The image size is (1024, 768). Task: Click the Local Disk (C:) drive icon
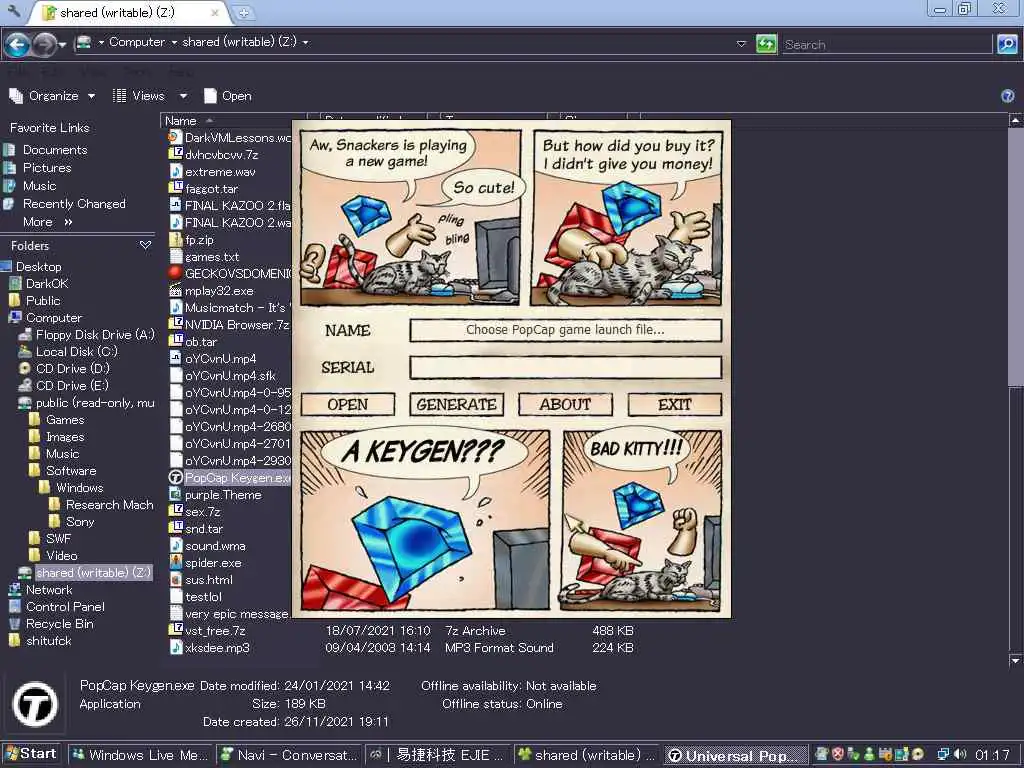[x=25, y=351]
